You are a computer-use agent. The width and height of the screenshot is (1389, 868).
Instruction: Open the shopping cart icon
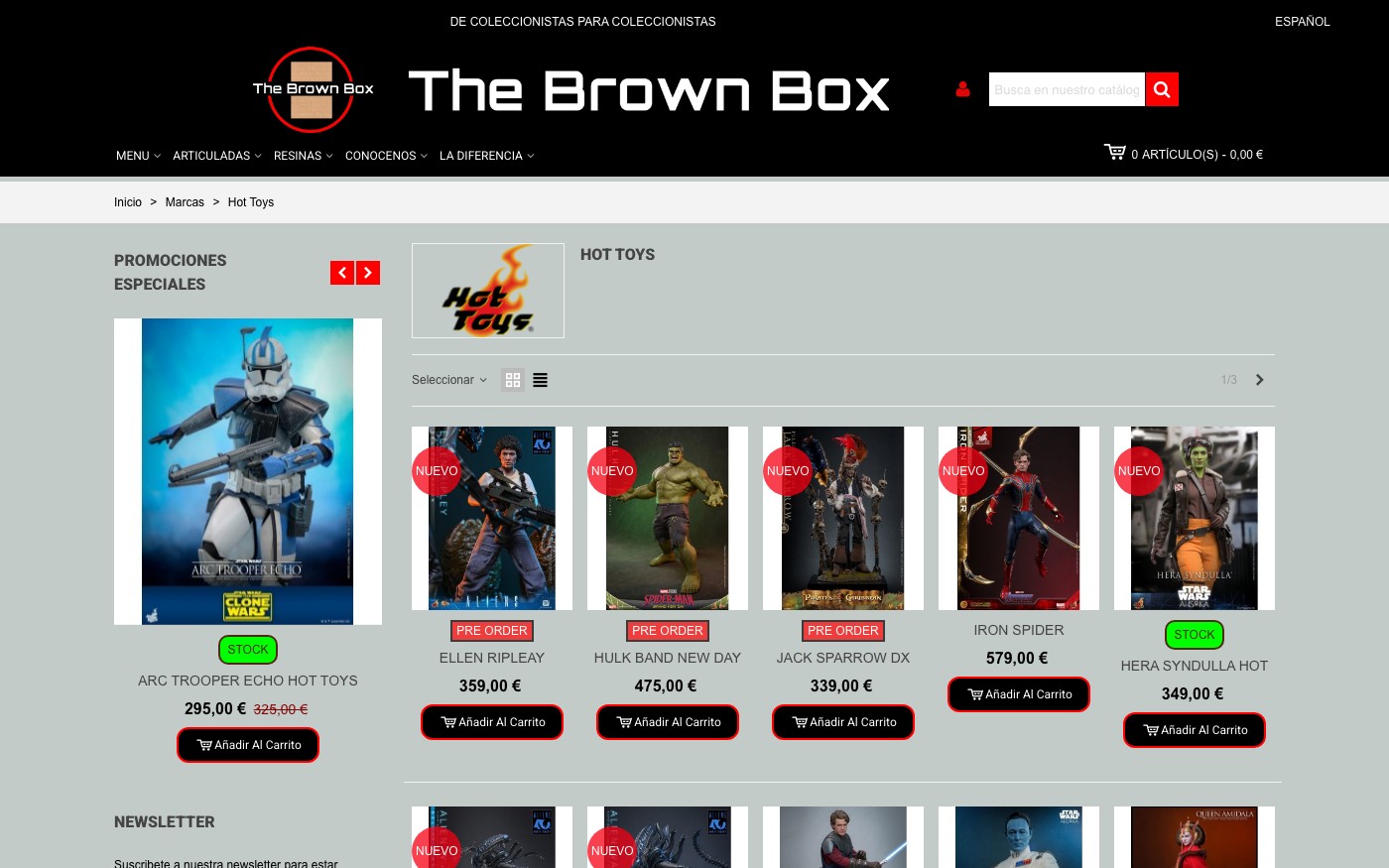(x=1115, y=152)
